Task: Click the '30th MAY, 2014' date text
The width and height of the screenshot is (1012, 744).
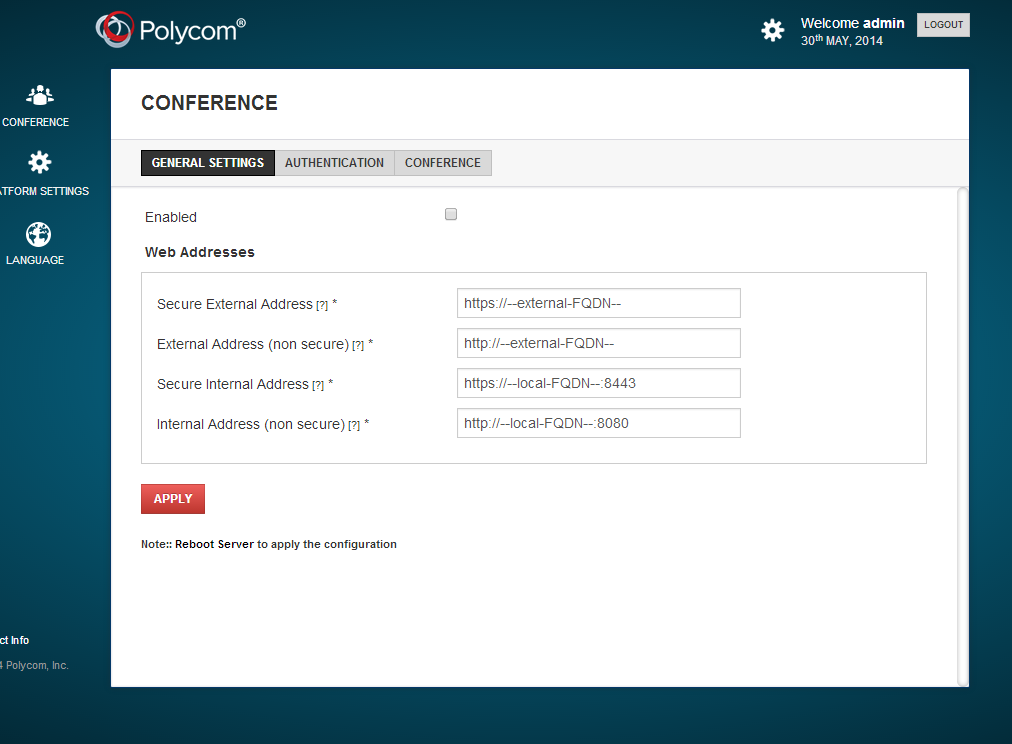Action: point(842,41)
